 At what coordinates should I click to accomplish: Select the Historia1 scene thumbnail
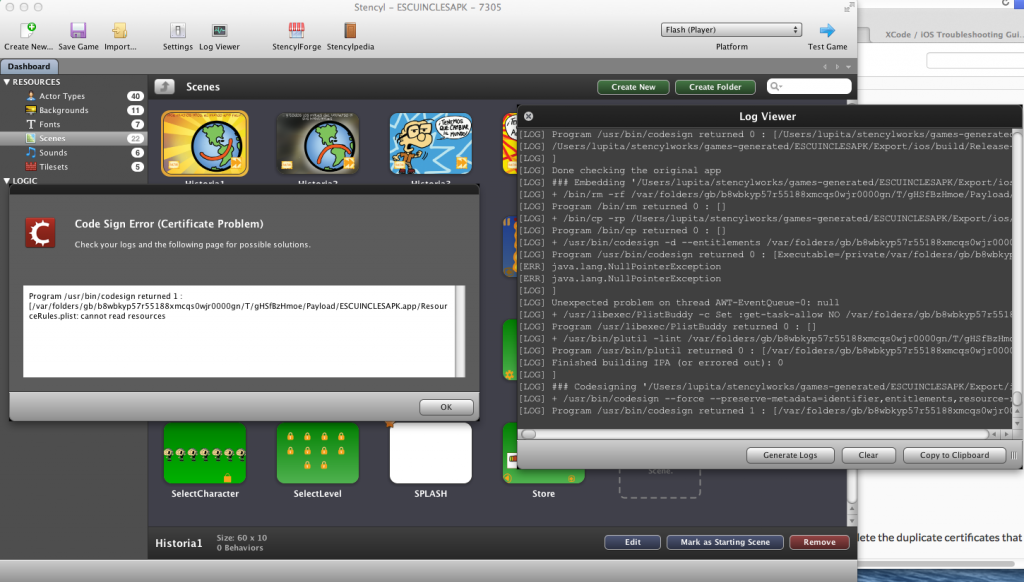click(205, 144)
